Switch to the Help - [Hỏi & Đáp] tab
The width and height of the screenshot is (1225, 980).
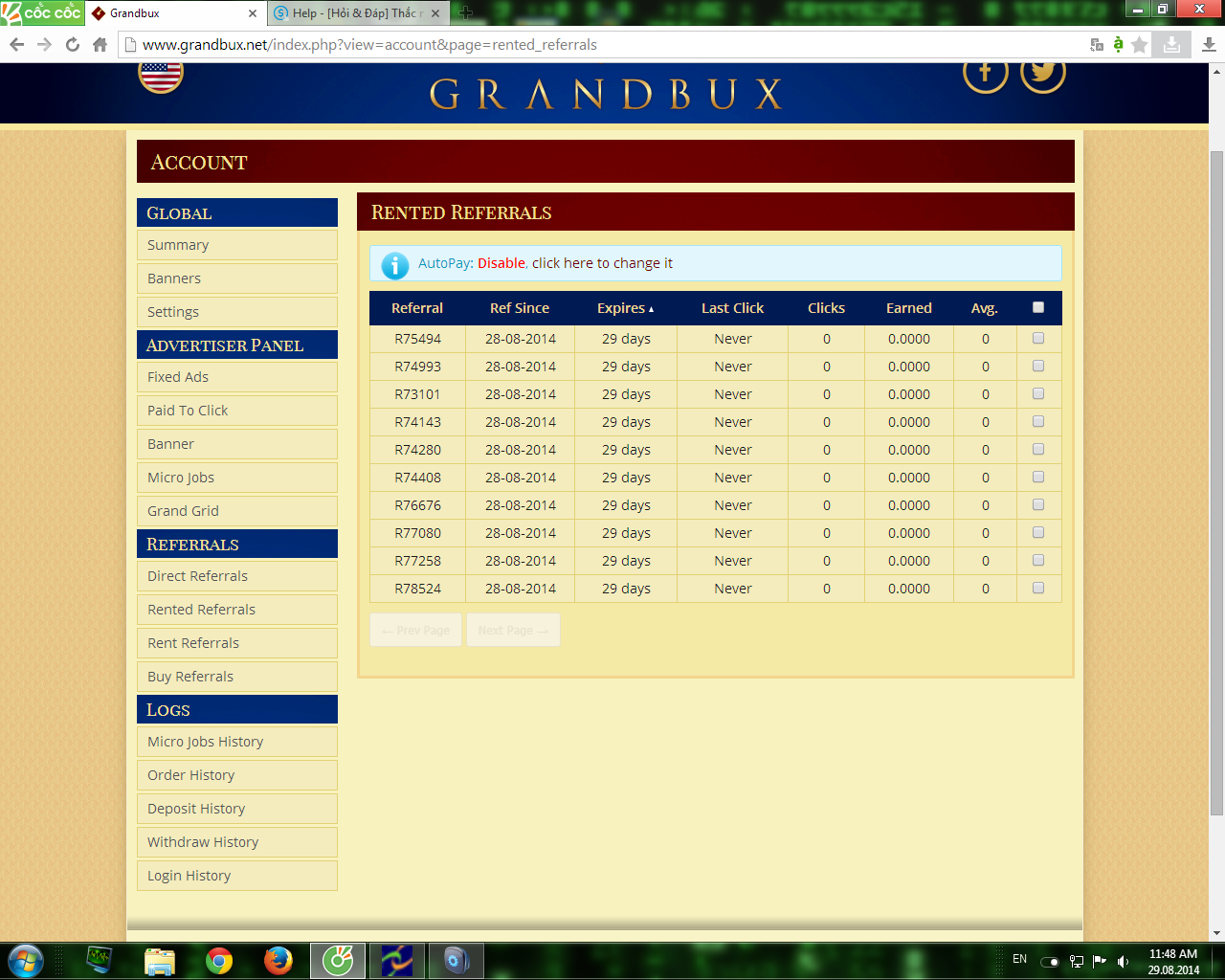click(358, 13)
